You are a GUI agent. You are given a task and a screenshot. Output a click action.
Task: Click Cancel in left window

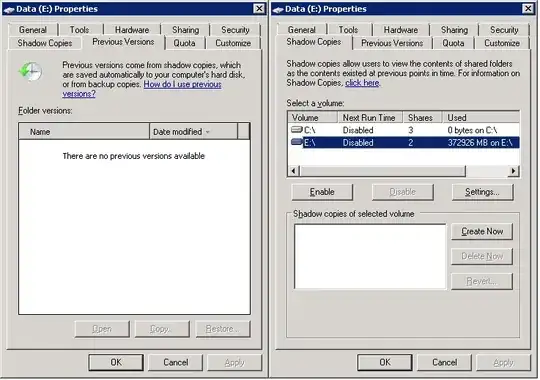point(176,362)
